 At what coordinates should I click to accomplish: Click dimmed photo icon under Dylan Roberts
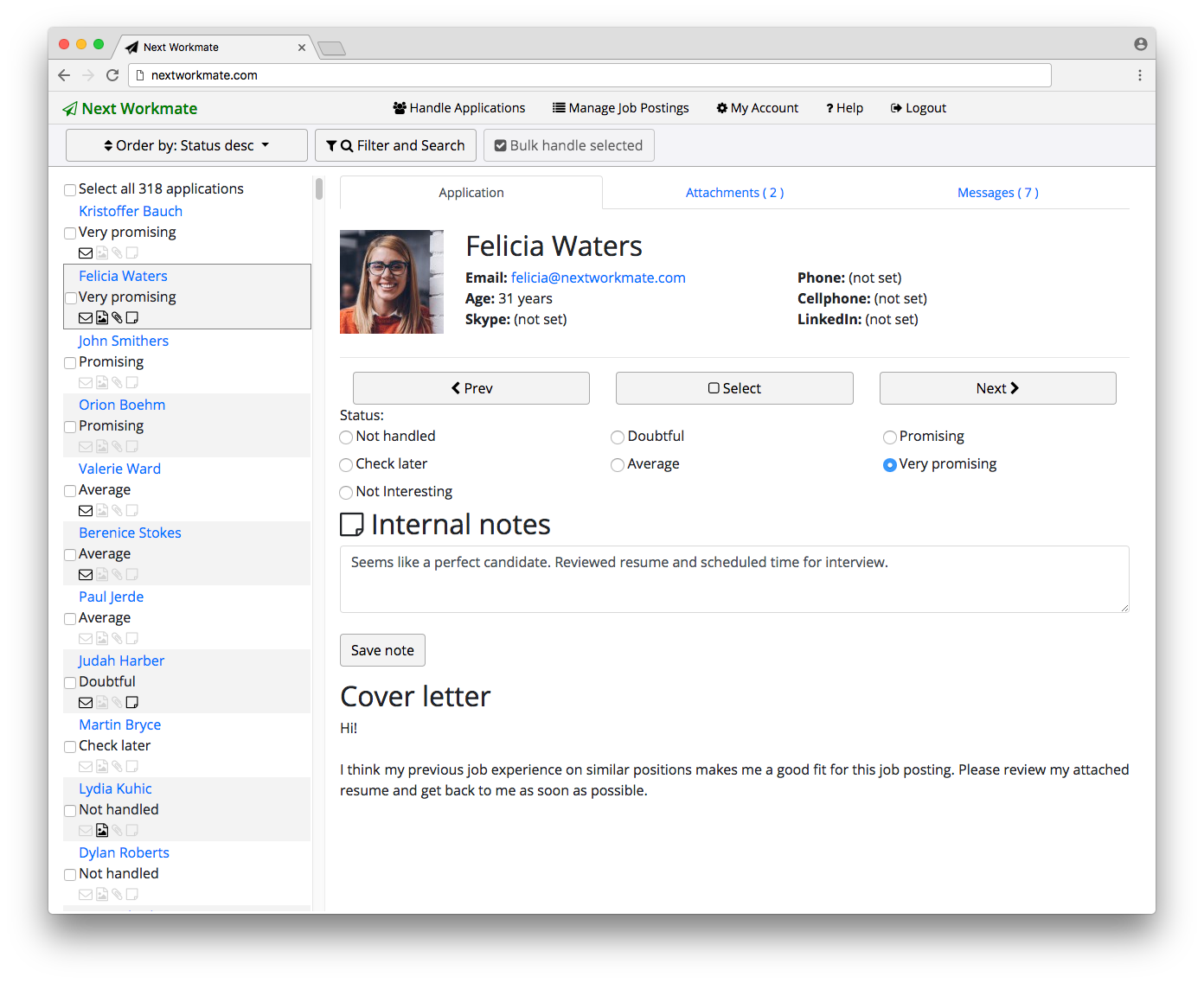coord(102,895)
